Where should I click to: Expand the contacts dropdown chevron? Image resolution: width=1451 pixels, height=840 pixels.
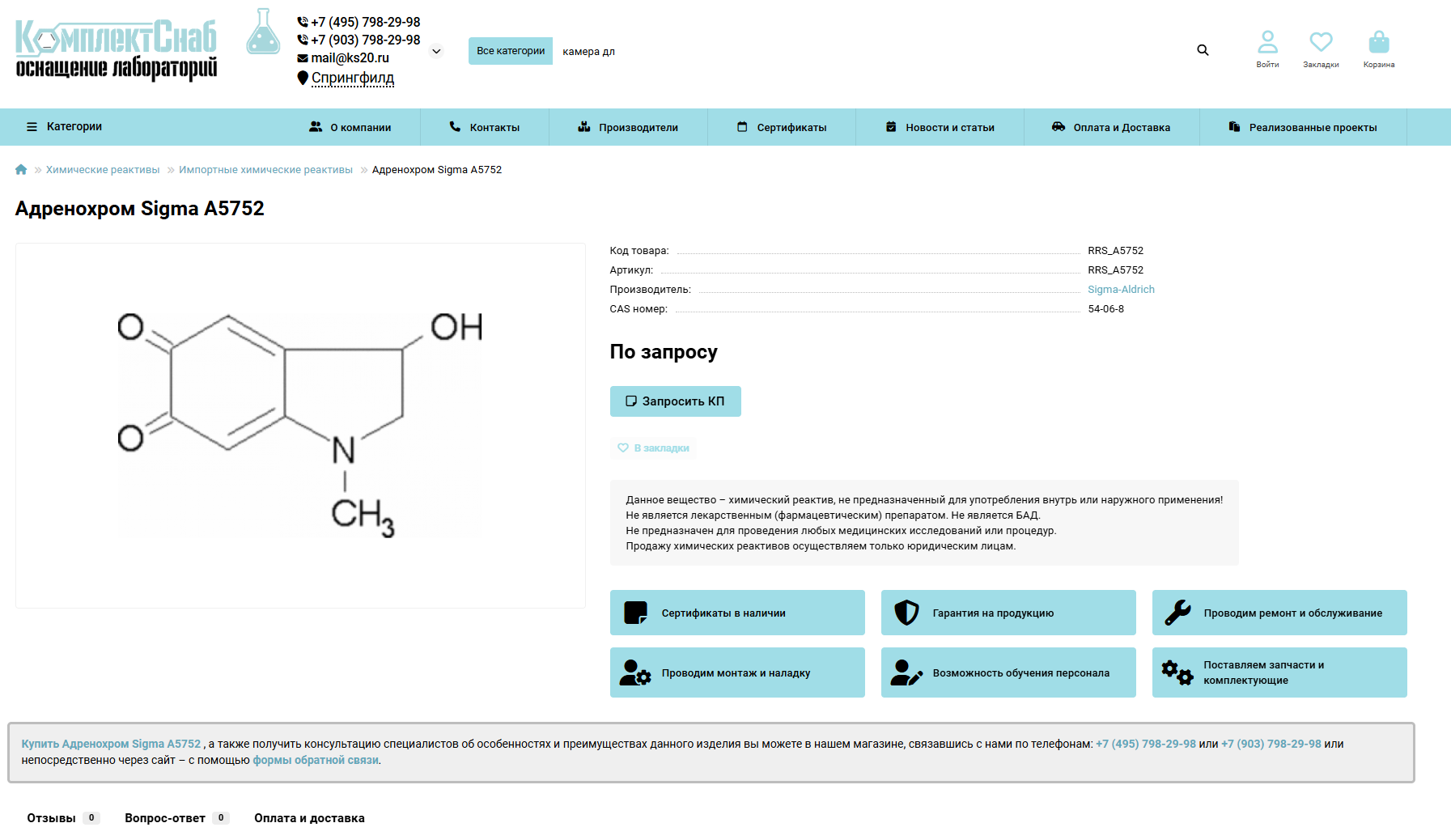(436, 51)
